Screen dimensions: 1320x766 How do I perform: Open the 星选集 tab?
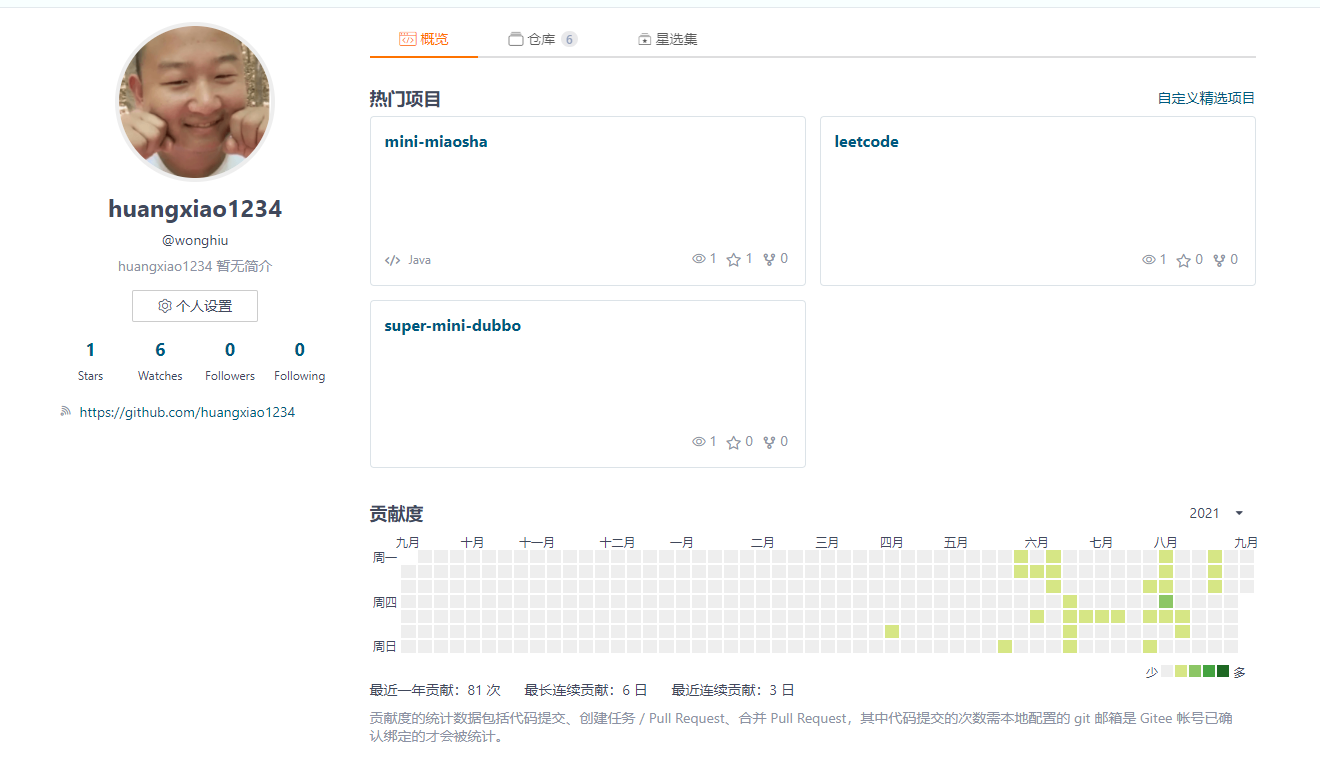[667, 39]
